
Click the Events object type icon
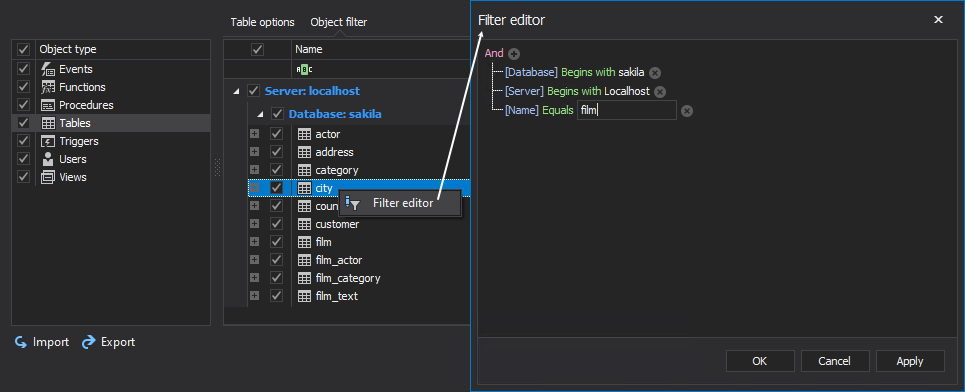pyautogui.click(x=47, y=70)
